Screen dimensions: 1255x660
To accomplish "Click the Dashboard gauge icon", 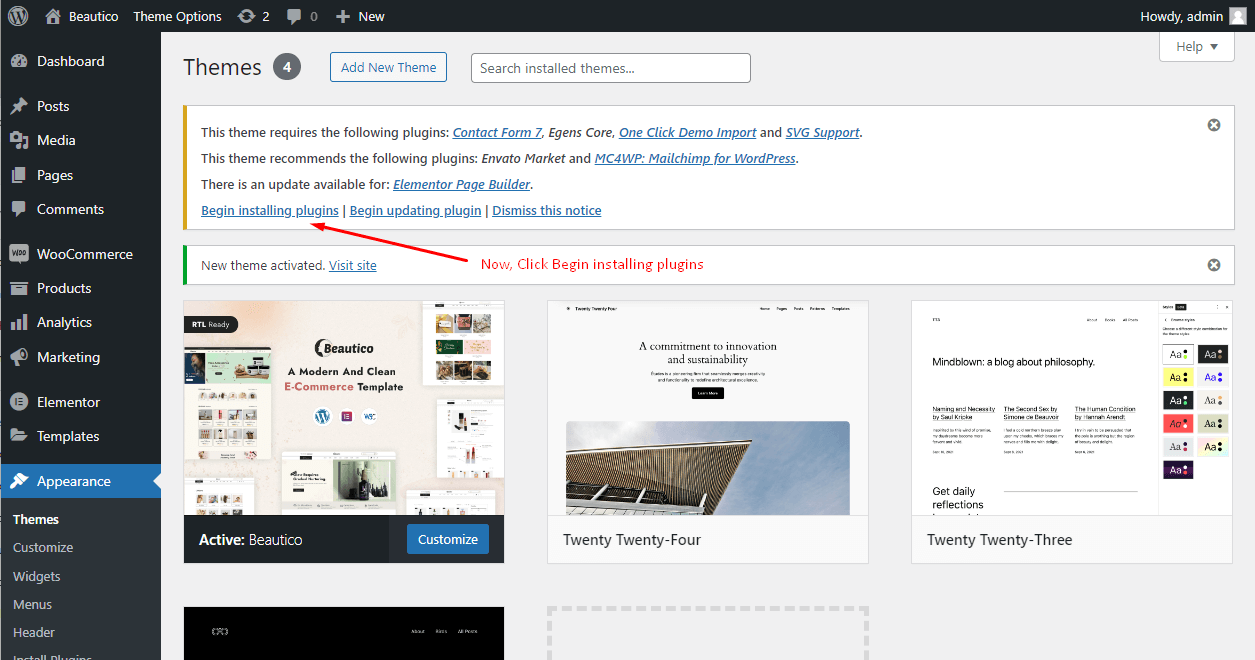I will 19,61.
